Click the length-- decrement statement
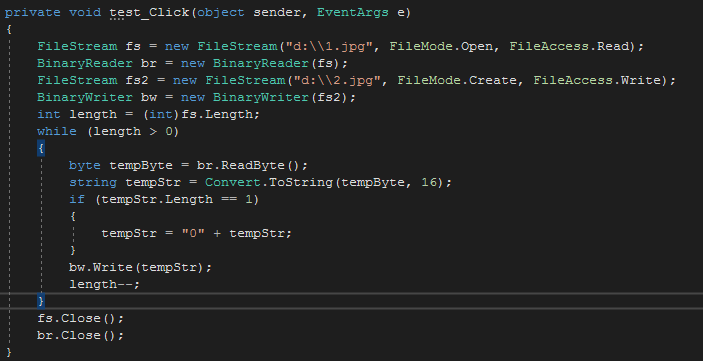Screen dimensions: 703x361 click(104, 285)
